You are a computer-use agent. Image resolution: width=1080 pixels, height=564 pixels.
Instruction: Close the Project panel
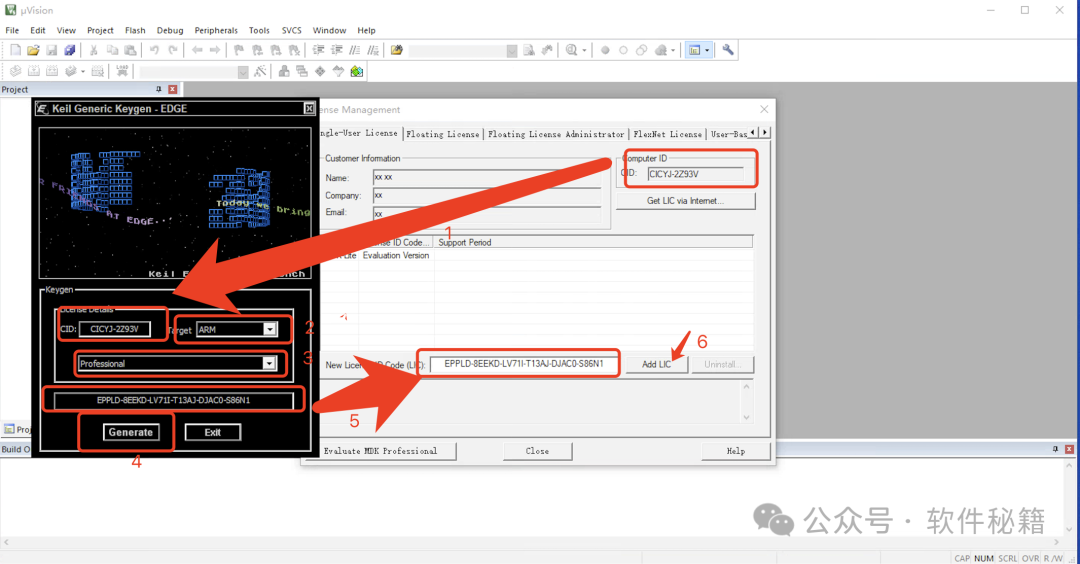click(173, 90)
